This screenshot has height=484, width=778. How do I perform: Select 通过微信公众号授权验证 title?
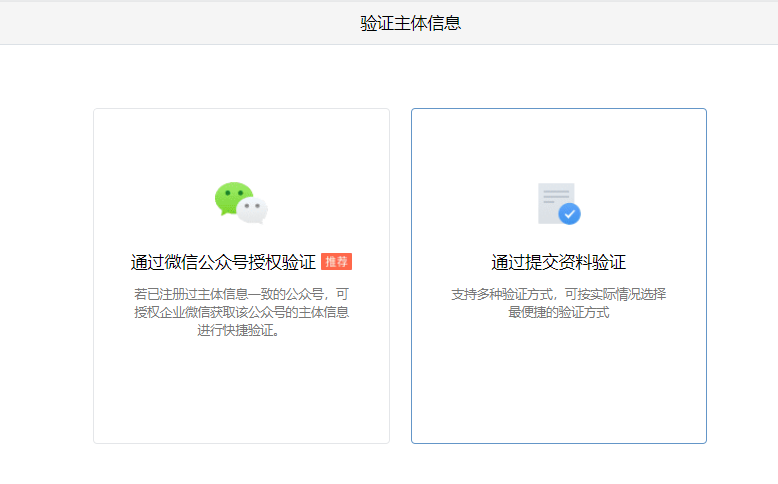(x=223, y=262)
